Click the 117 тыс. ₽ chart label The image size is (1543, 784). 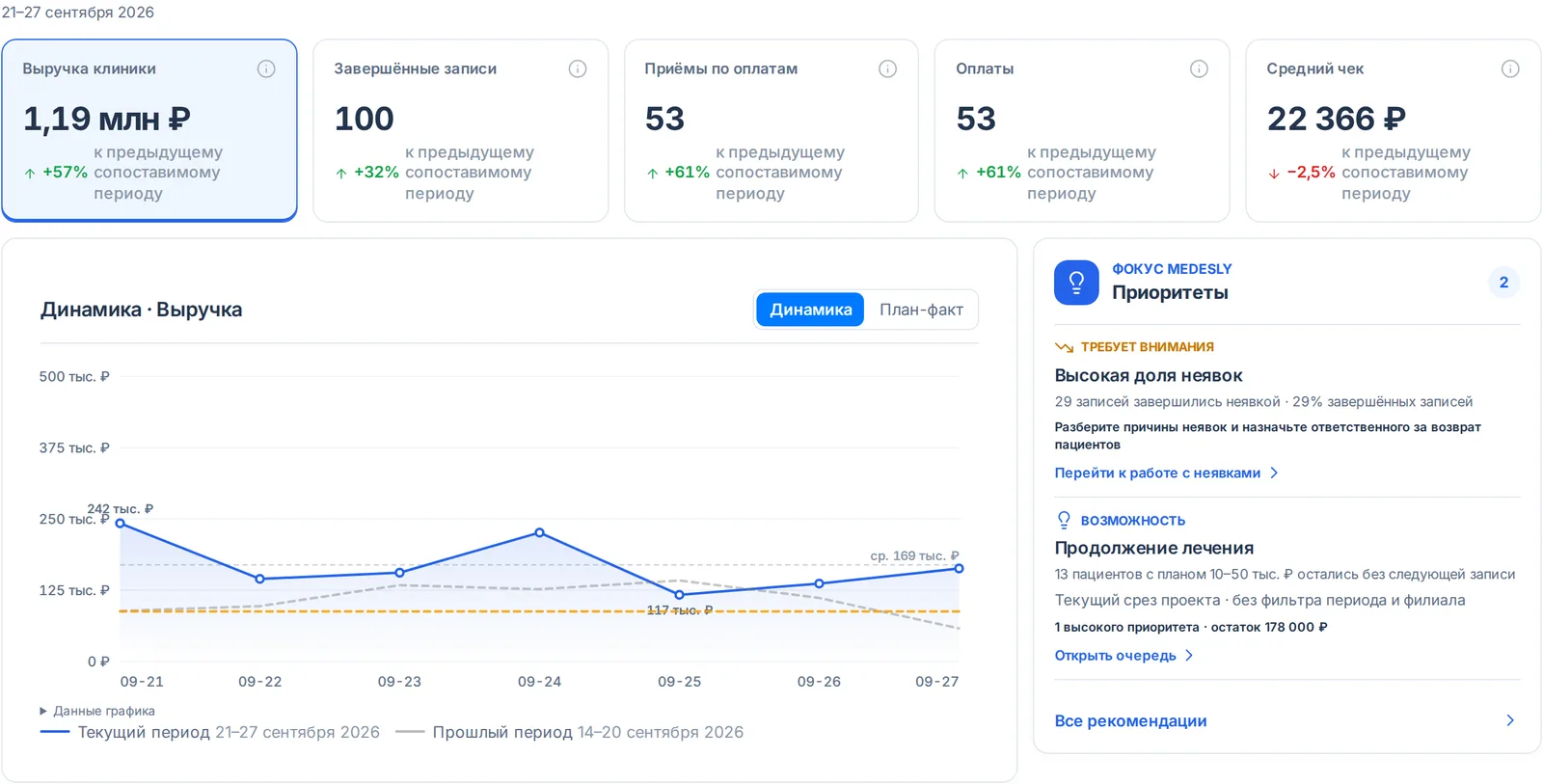pos(680,610)
